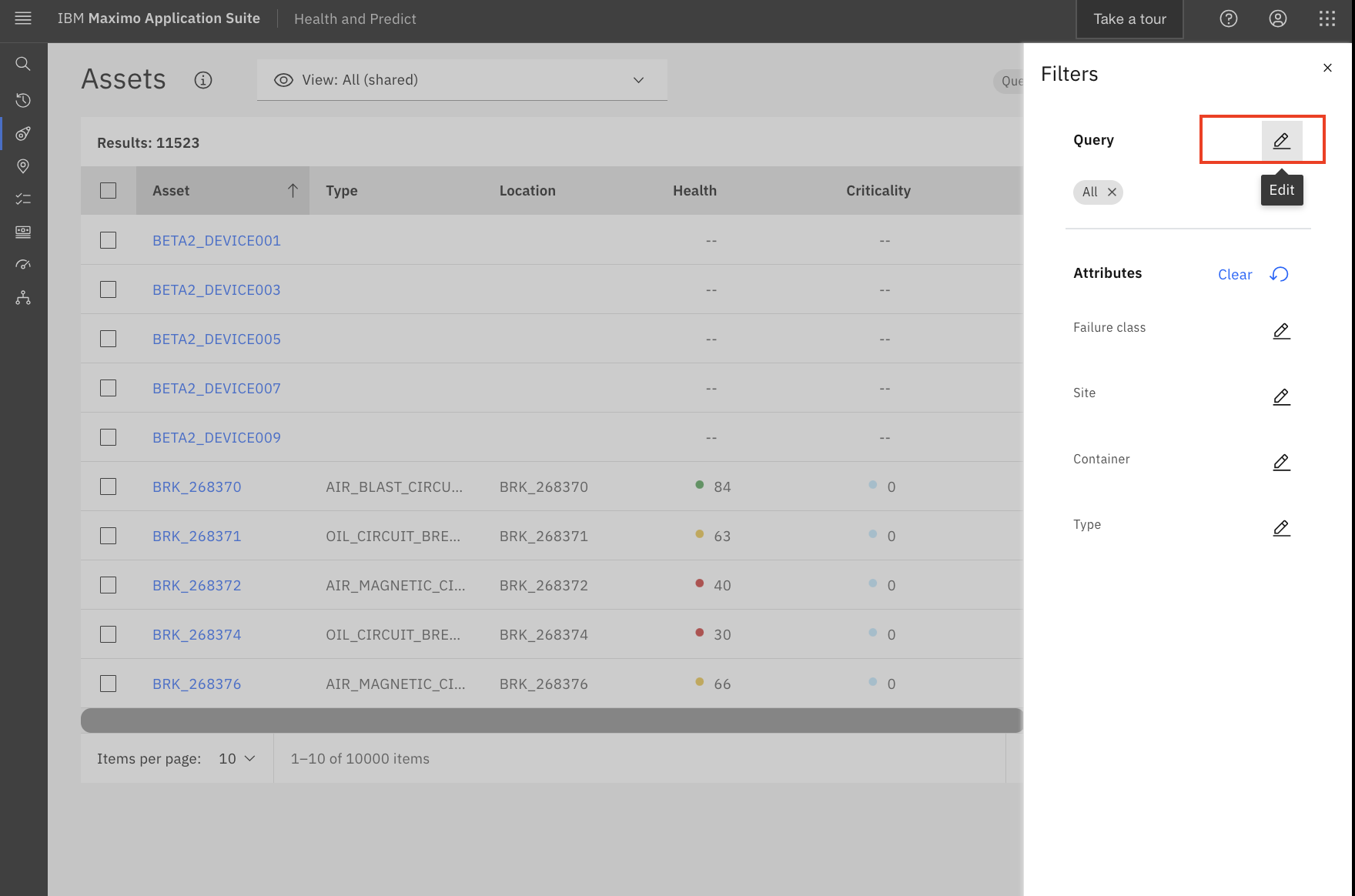Click the AIR_BLAST_CIRCU... type cell
This screenshot has width=1355, height=896.
click(x=394, y=487)
